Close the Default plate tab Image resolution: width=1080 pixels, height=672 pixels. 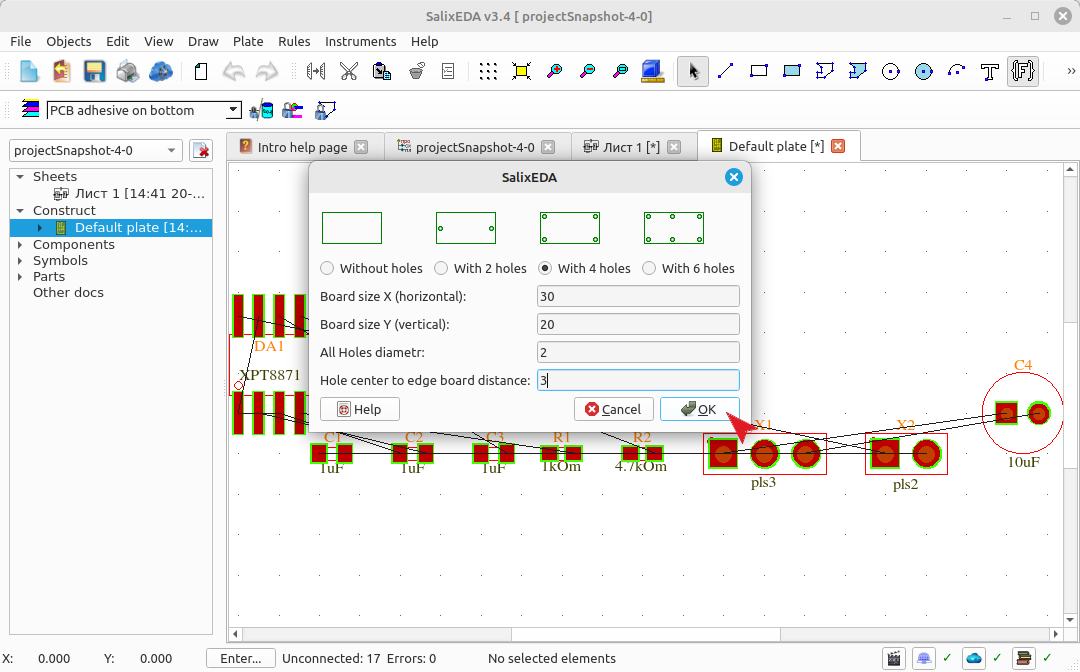pos(838,146)
